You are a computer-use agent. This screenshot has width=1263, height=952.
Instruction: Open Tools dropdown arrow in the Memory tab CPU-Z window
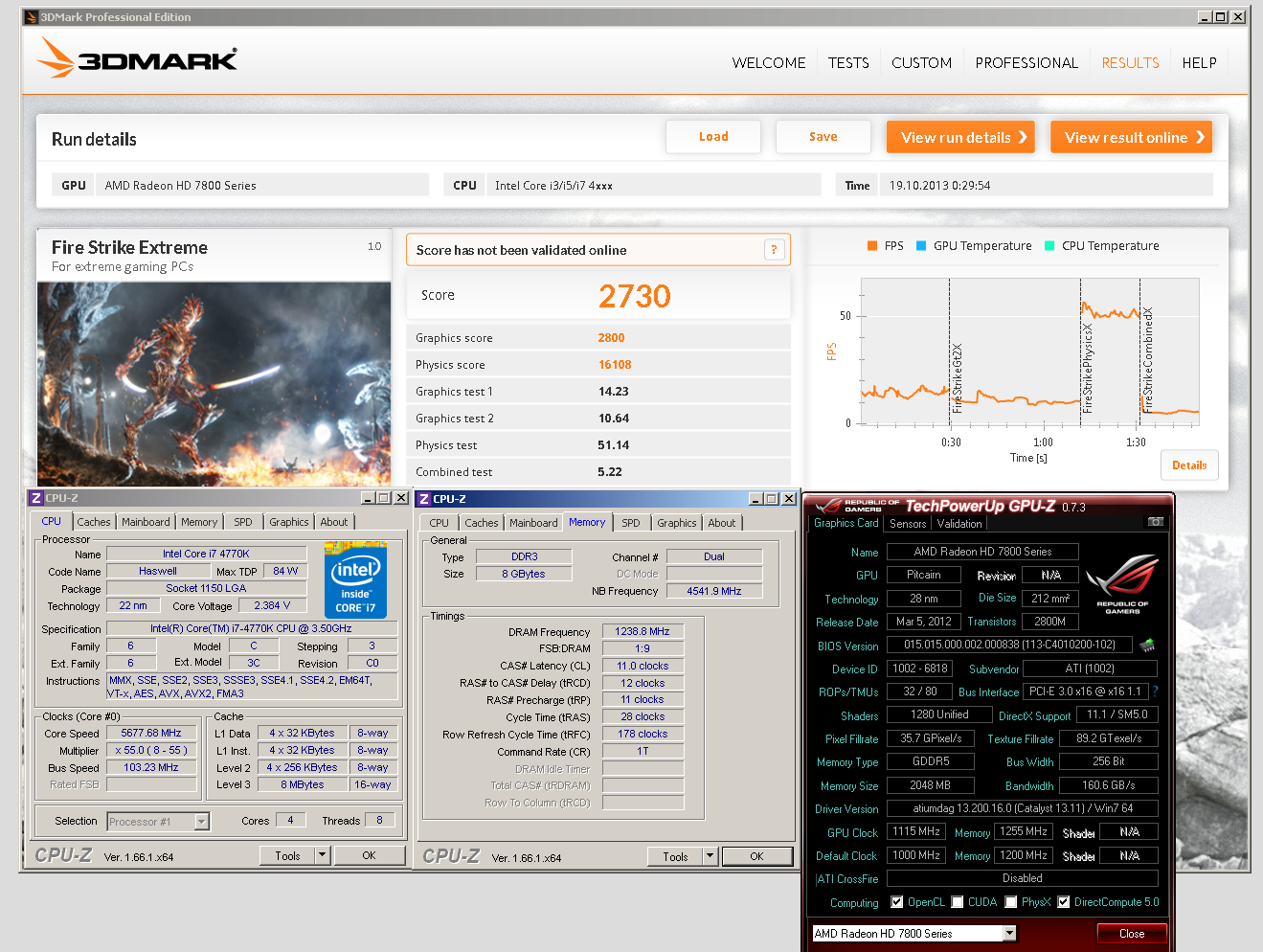(710, 856)
